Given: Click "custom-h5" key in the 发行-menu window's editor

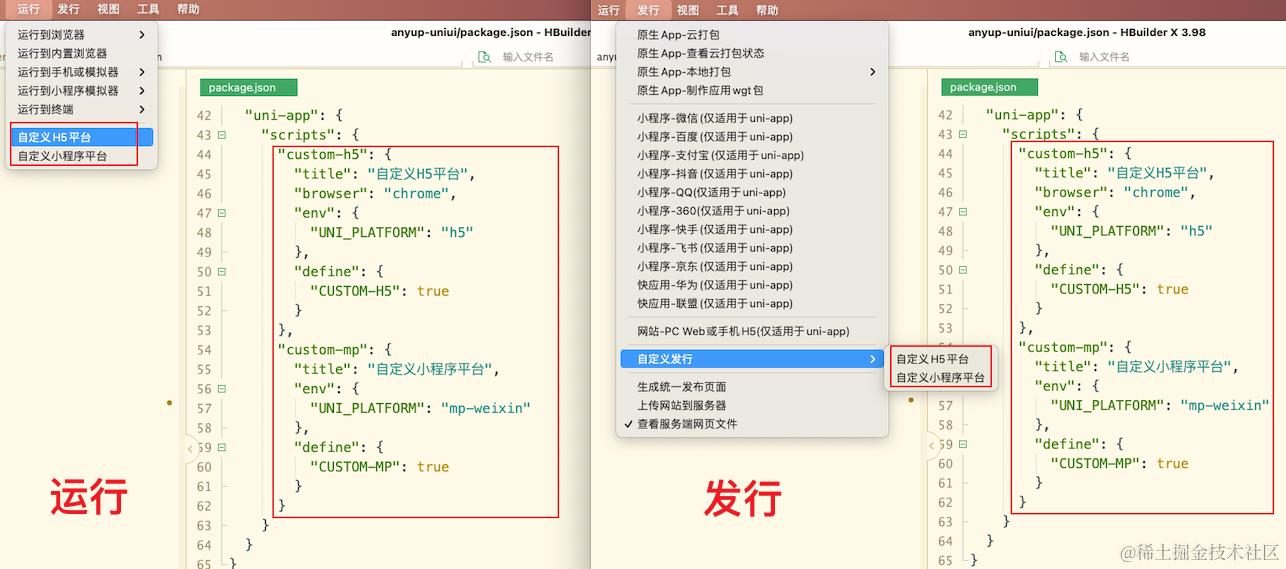Looking at the screenshot, I should pyautogui.click(x=1063, y=153).
